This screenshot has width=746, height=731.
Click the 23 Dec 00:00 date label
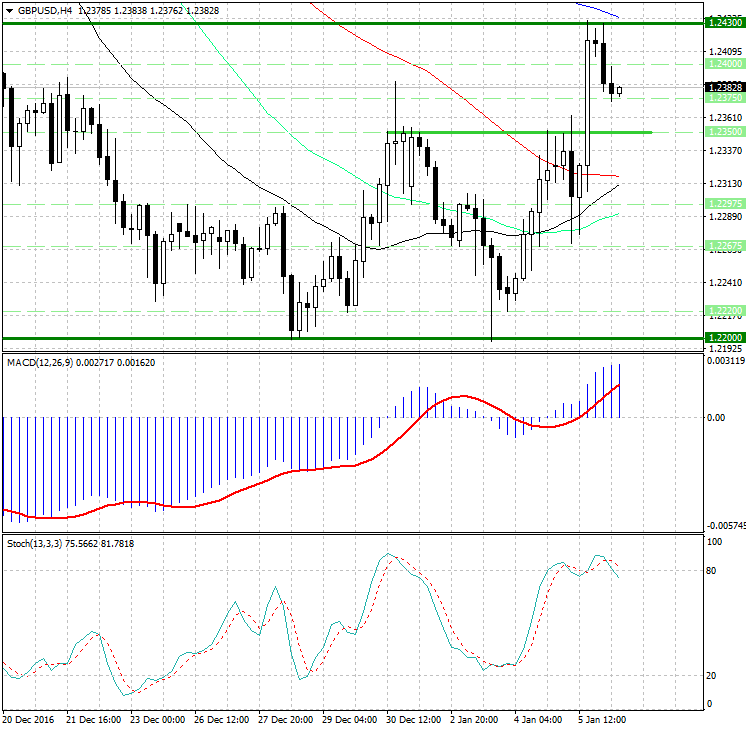[x=158, y=719]
